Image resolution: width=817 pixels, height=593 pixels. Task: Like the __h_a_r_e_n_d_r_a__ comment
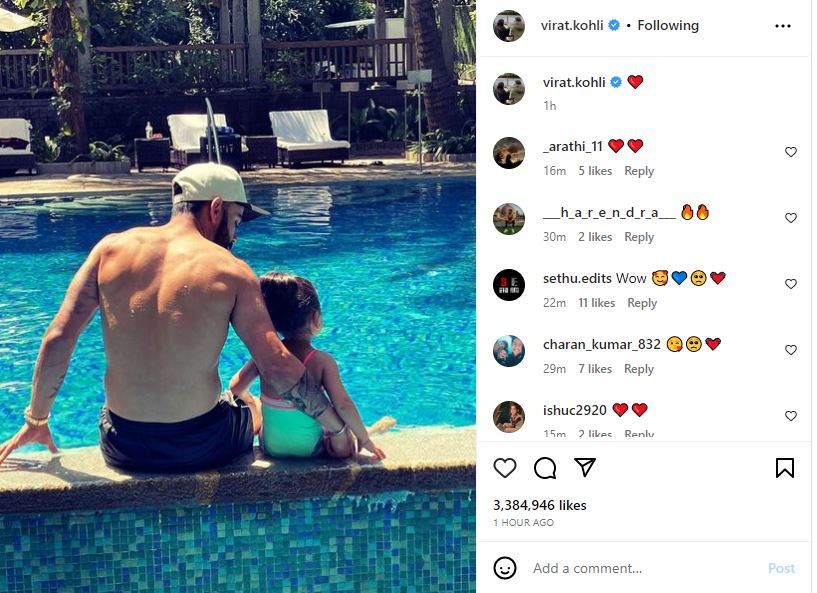pos(790,218)
